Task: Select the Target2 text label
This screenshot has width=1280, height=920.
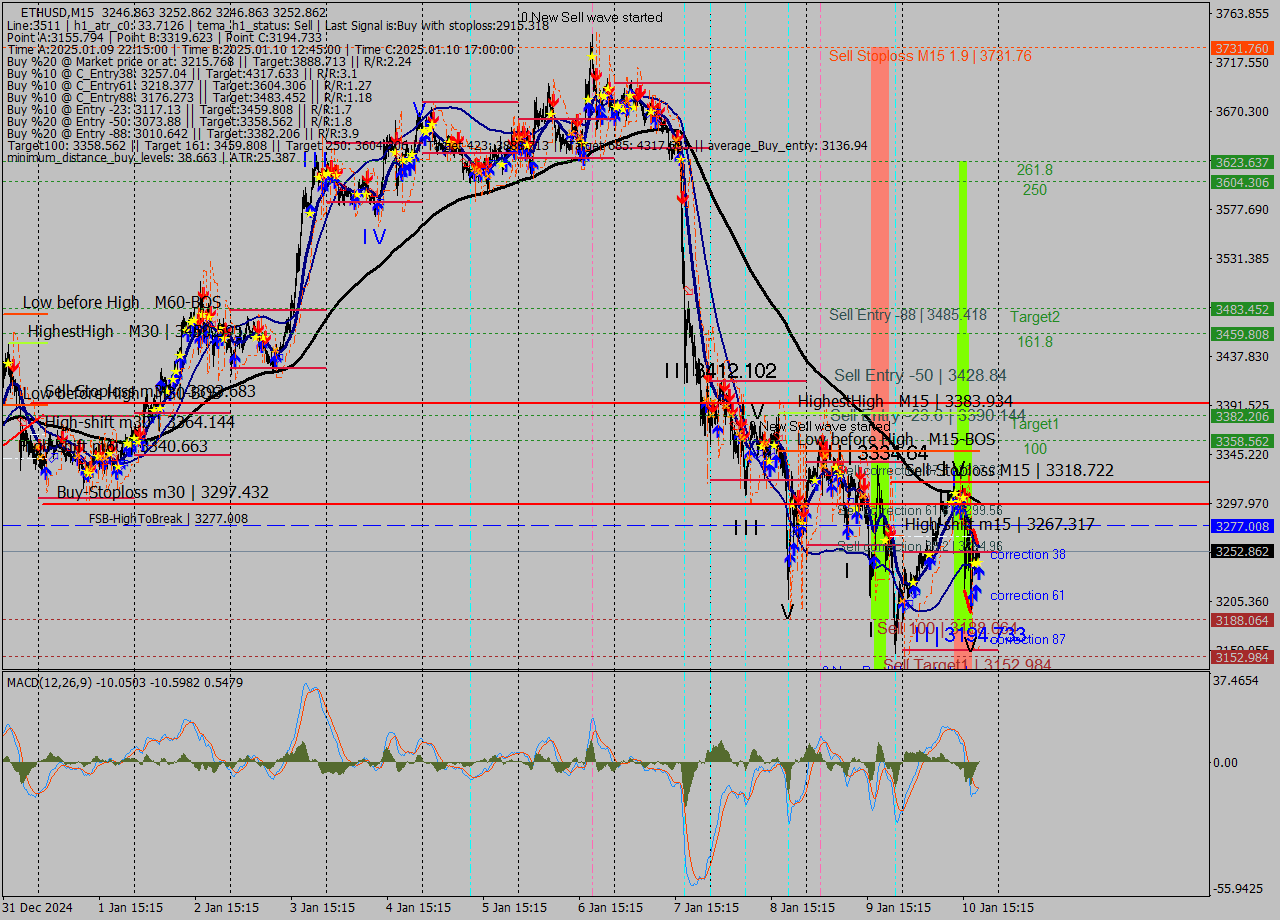Action: (x=1034, y=317)
